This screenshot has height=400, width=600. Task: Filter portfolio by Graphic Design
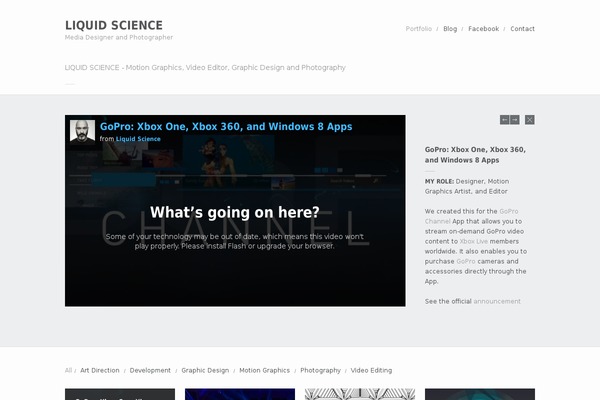coord(205,370)
